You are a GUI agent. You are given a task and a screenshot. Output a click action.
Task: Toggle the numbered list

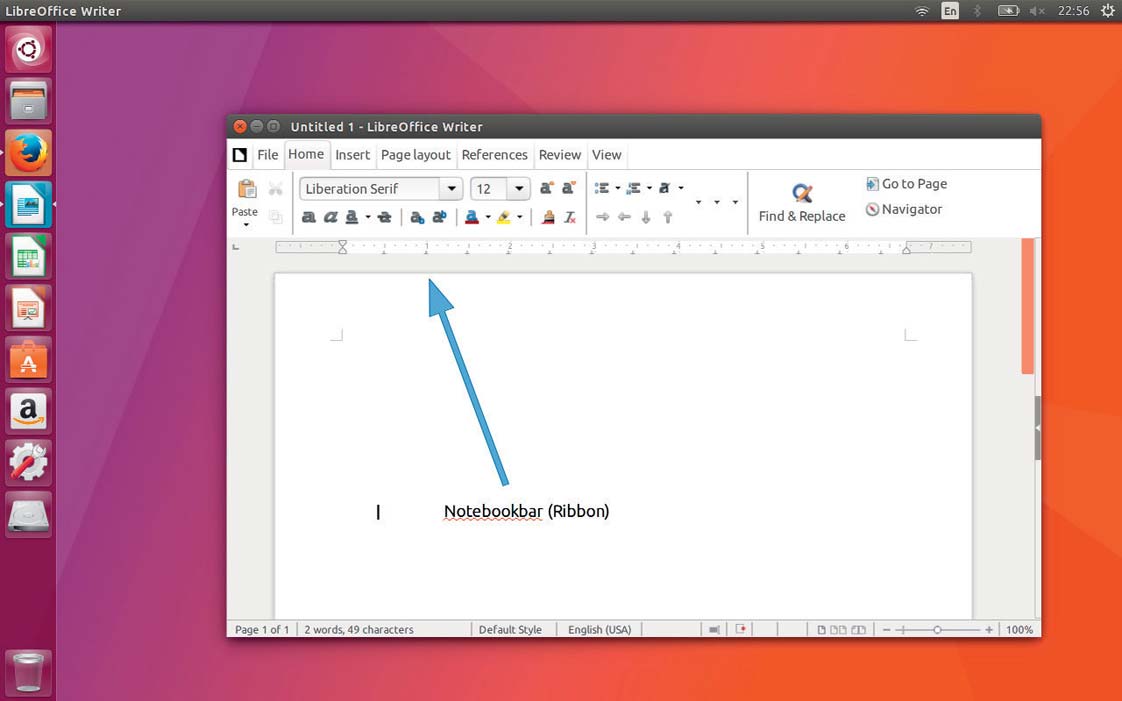coord(633,188)
